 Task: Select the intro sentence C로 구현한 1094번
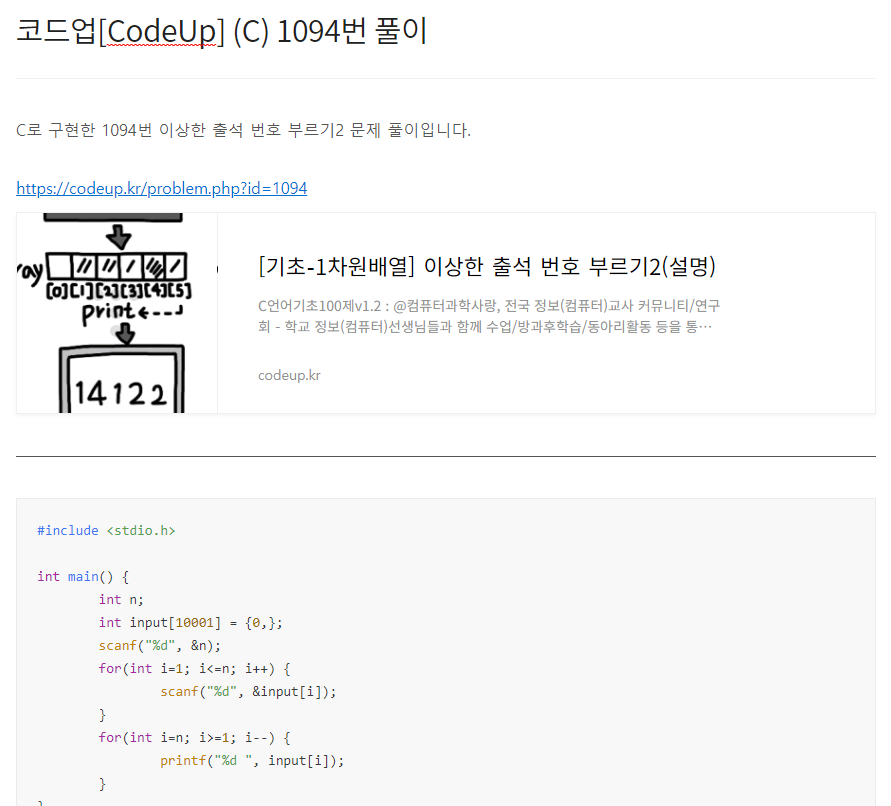tap(243, 130)
